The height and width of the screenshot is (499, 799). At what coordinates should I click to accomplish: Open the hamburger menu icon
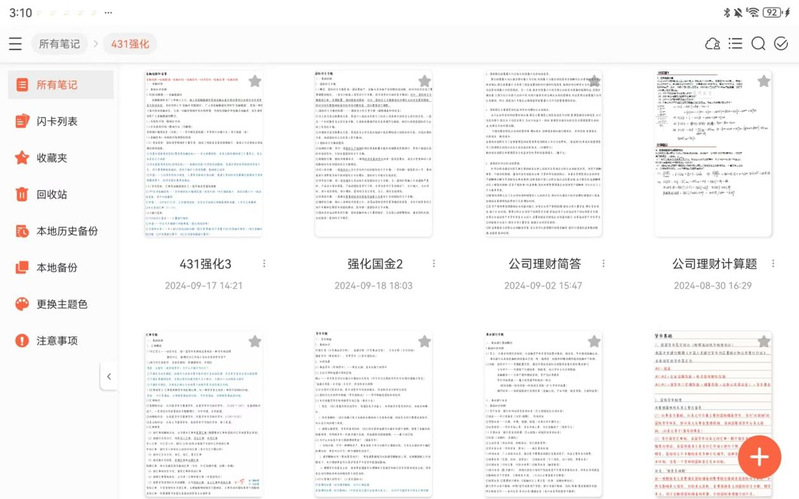(15, 44)
